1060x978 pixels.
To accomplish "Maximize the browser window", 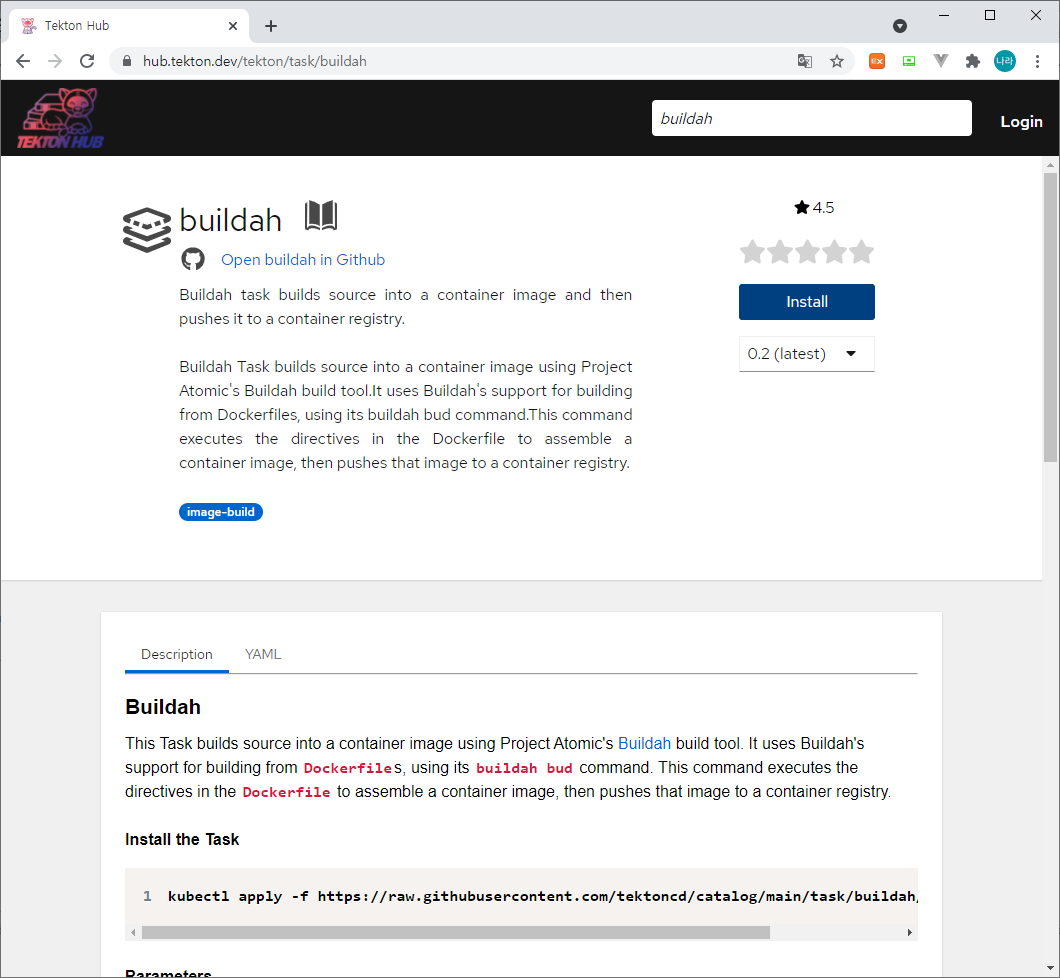I will point(990,15).
